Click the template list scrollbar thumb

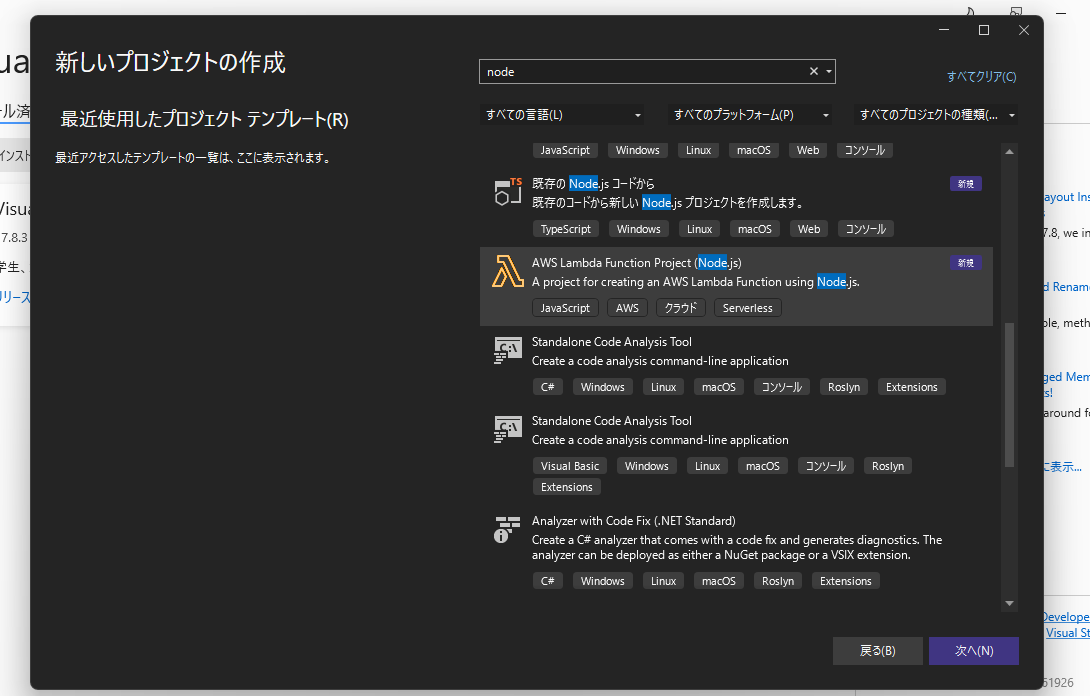pos(1009,394)
